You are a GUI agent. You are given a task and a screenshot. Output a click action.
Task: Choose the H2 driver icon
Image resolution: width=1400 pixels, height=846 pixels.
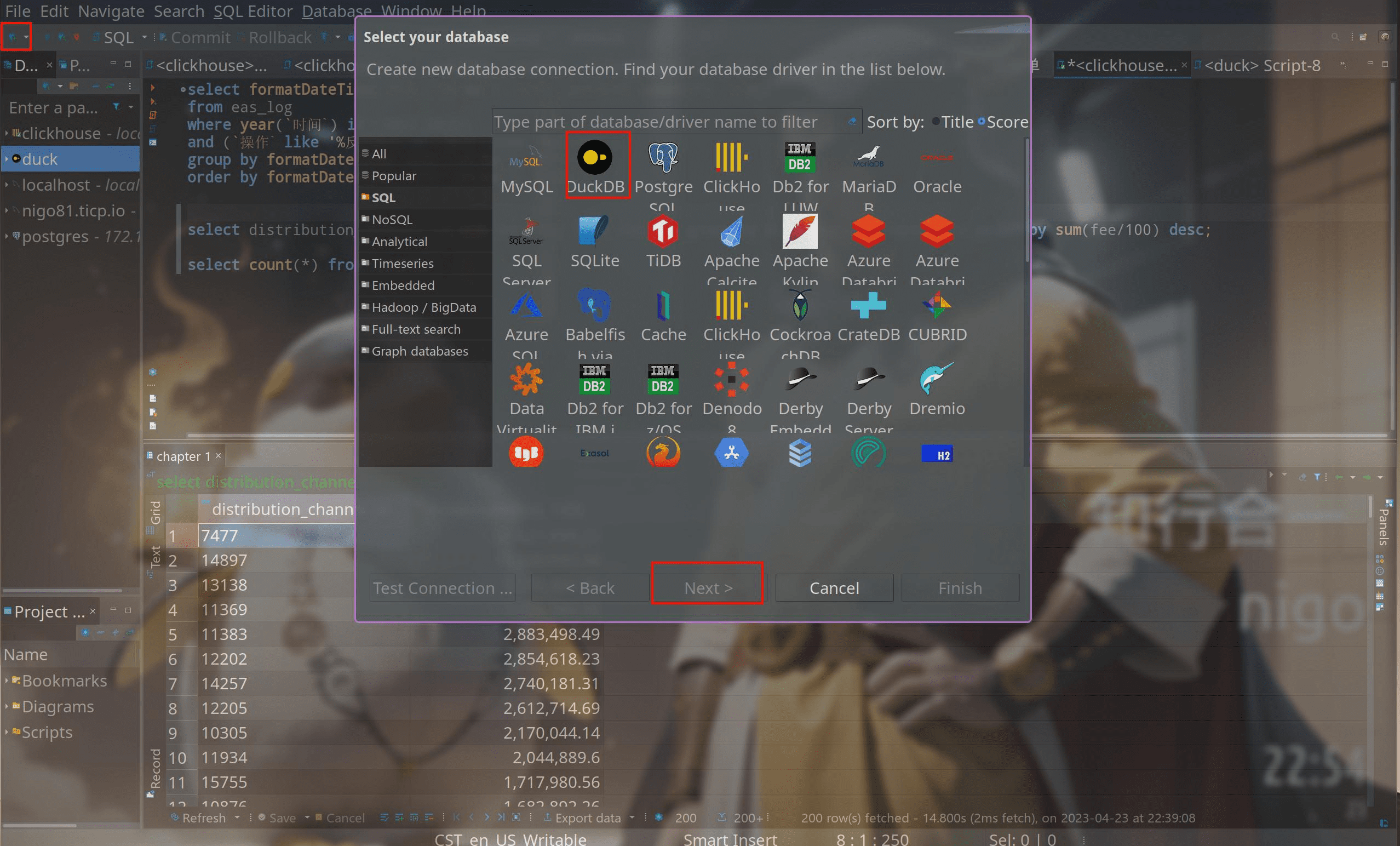coord(937,454)
